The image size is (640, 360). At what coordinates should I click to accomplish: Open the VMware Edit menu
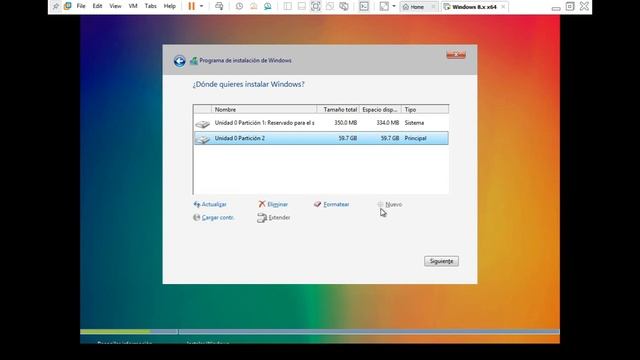[x=97, y=6]
